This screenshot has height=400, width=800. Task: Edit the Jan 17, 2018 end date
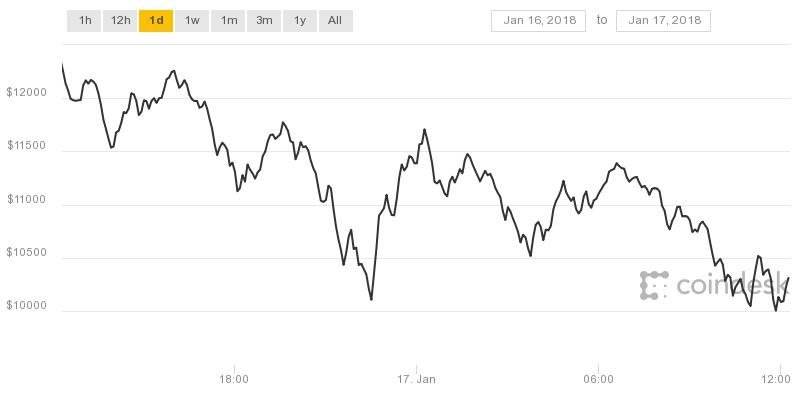pos(663,20)
